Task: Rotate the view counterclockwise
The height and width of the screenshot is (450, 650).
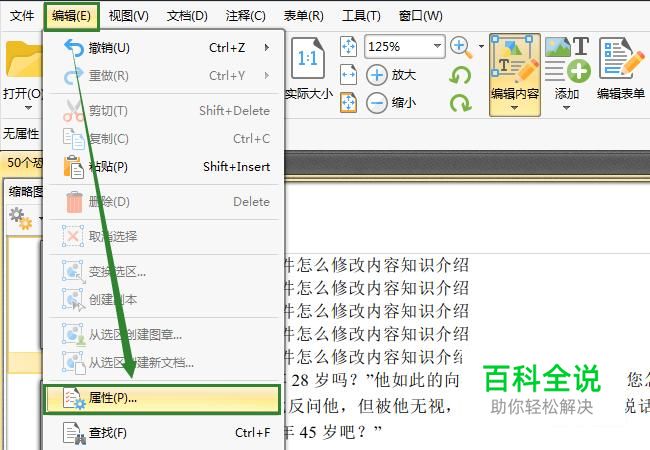Action: click(461, 75)
